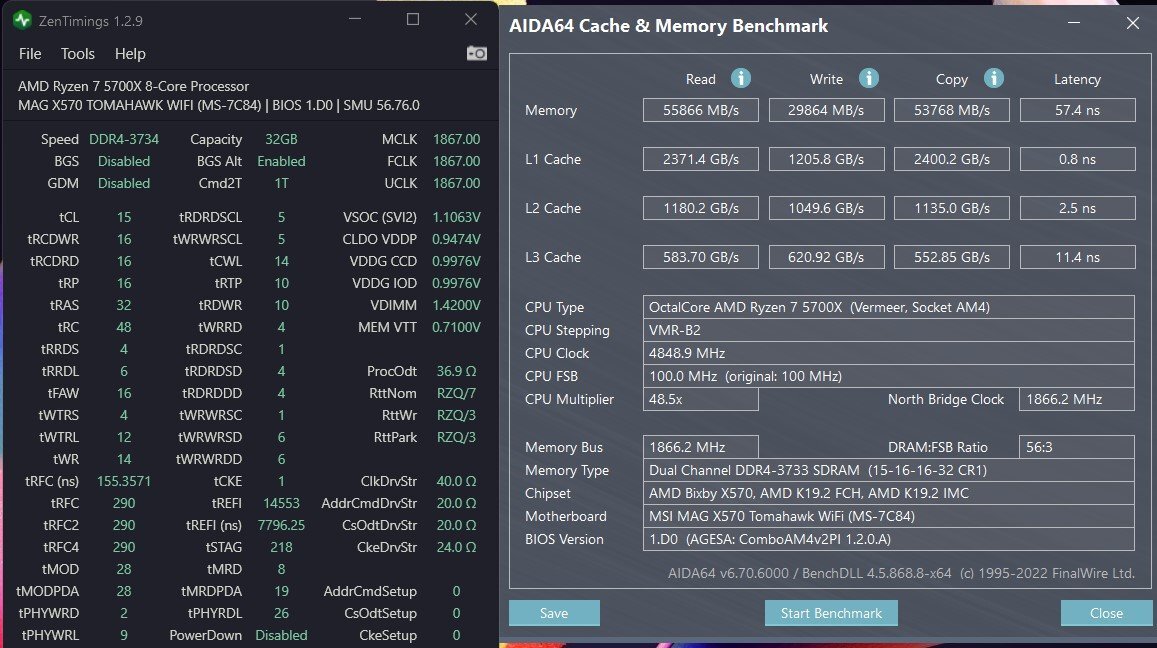Click DRAM:FSB Ratio 56:3 field
The height and width of the screenshot is (648, 1157).
tap(1077, 447)
